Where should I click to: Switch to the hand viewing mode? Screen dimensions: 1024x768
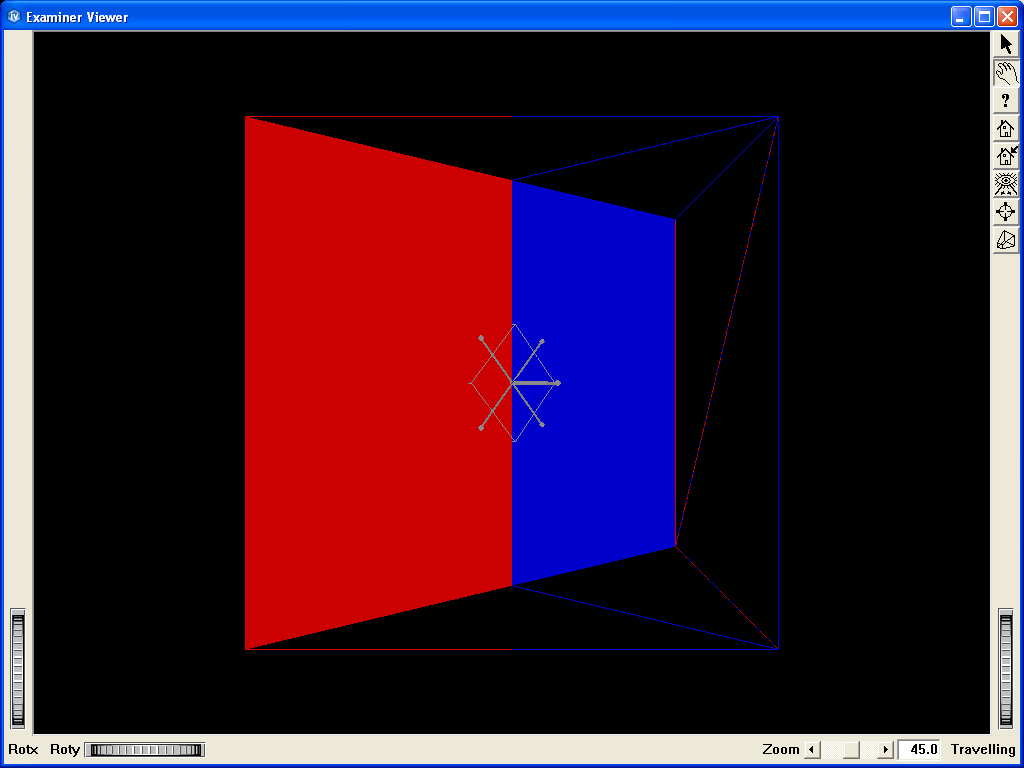(x=1005, y=71)
